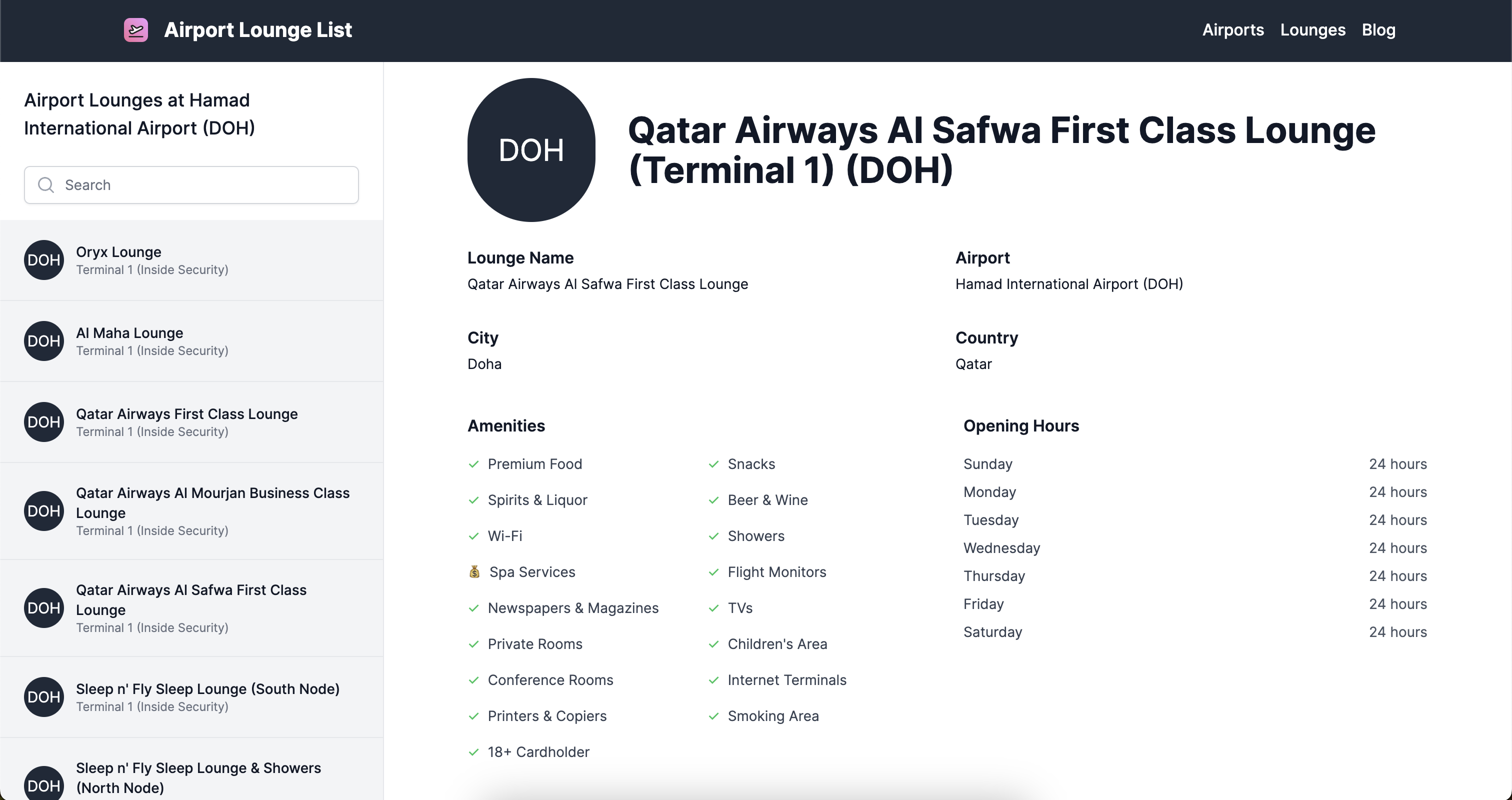Screen dimensions: 1512x800
Task: Click the DOH icon for Al Maha Lounge
Action: click(43, 341)
